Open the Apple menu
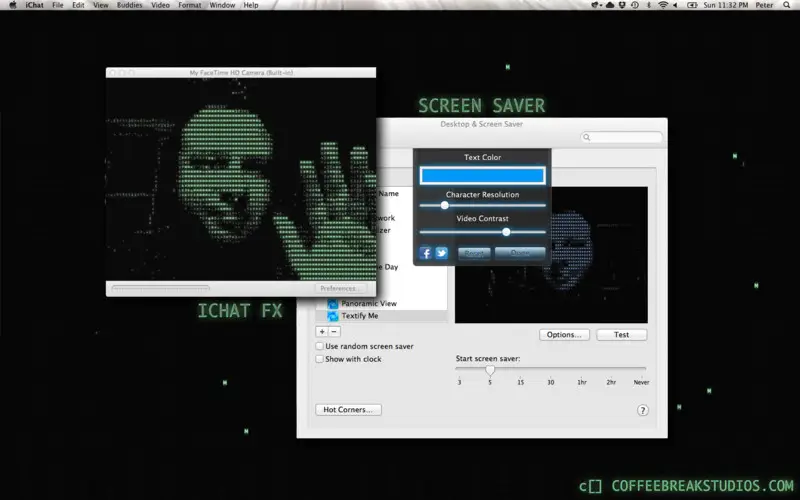 13,5
